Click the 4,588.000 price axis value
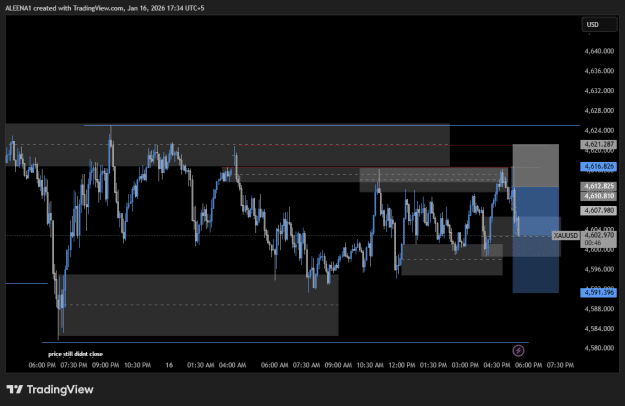The width and height of the screenshot is (625, 406). pos(599,309)
